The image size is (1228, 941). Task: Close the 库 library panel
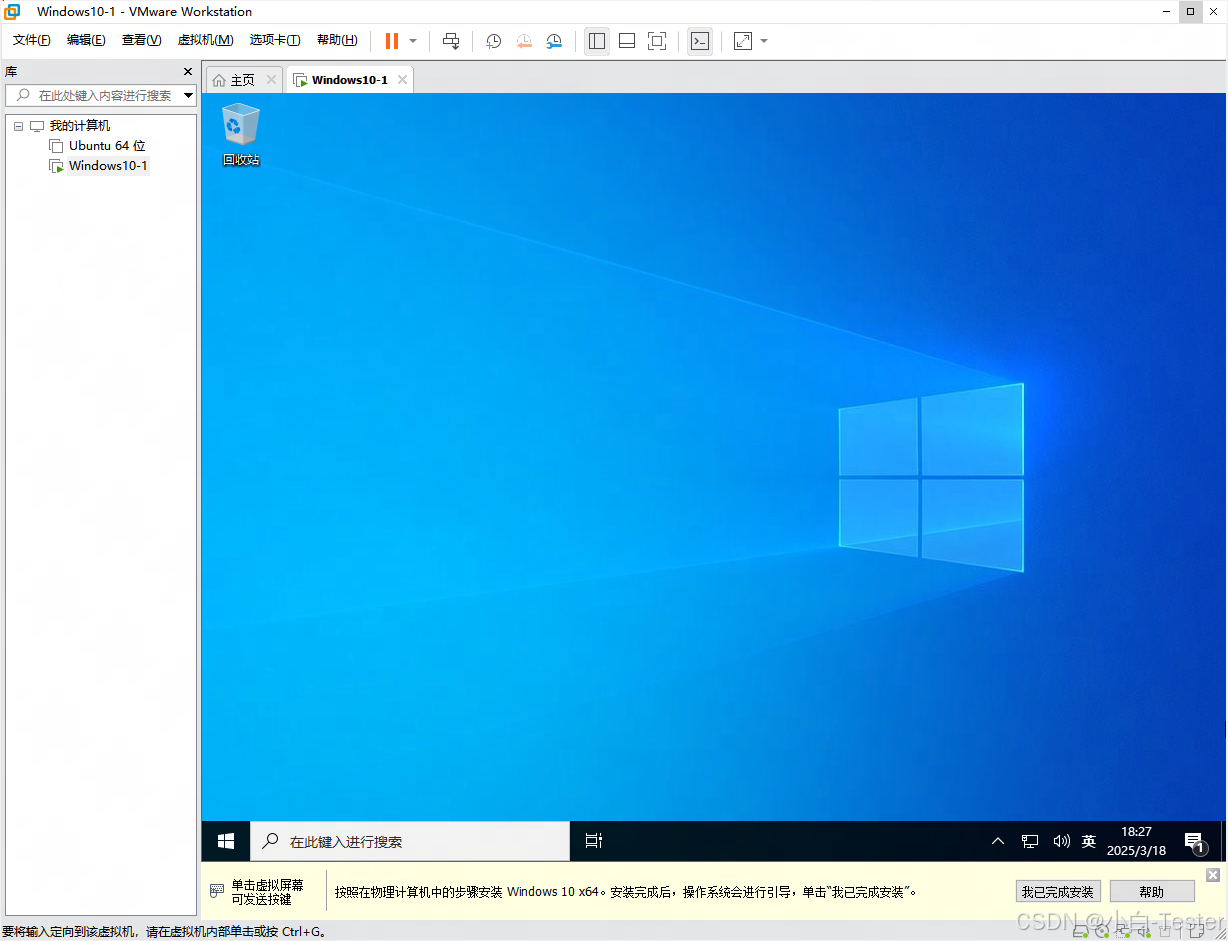coord(188,72)
